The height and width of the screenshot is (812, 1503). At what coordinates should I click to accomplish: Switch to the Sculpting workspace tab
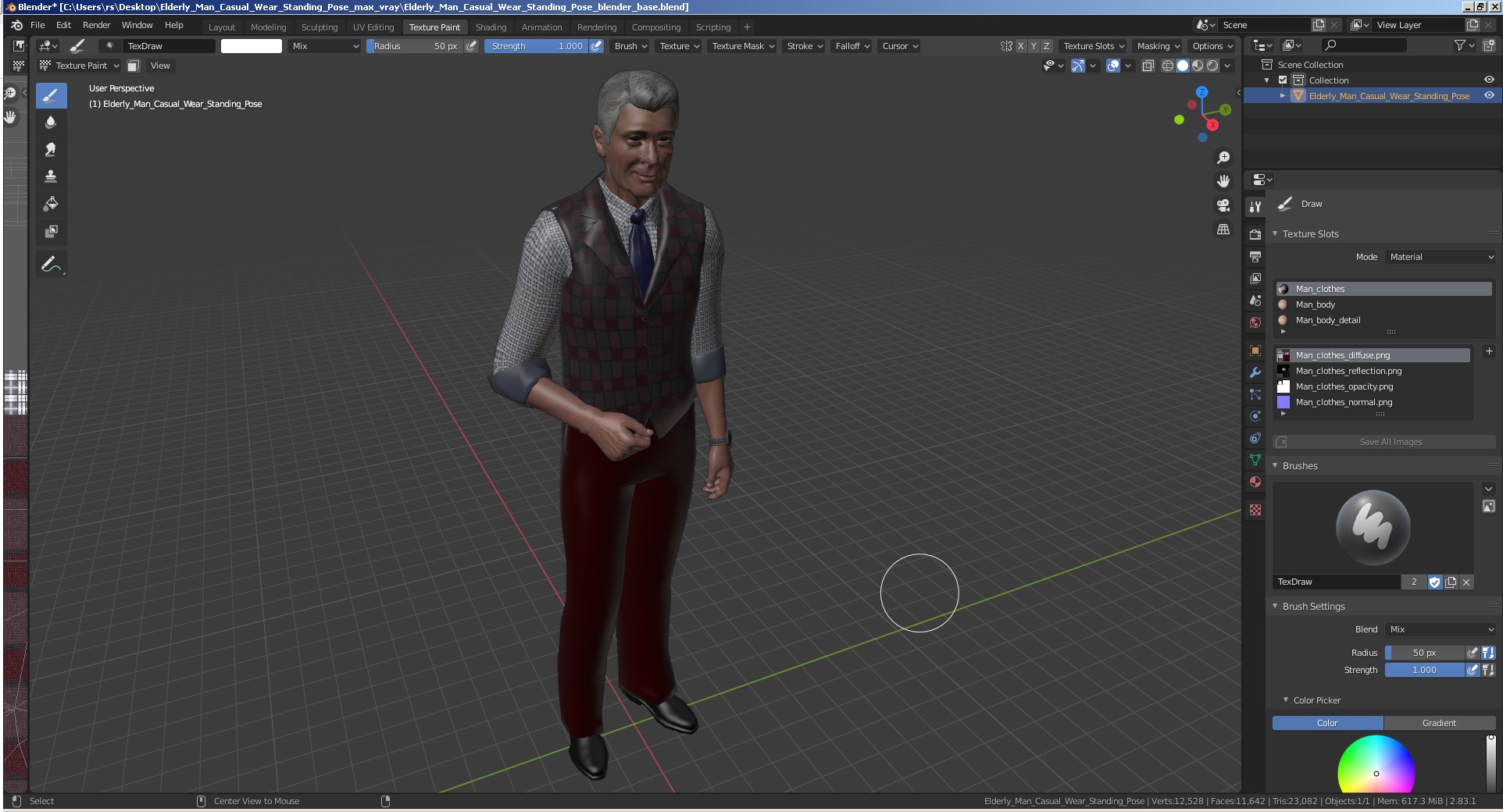coord(320,27)
